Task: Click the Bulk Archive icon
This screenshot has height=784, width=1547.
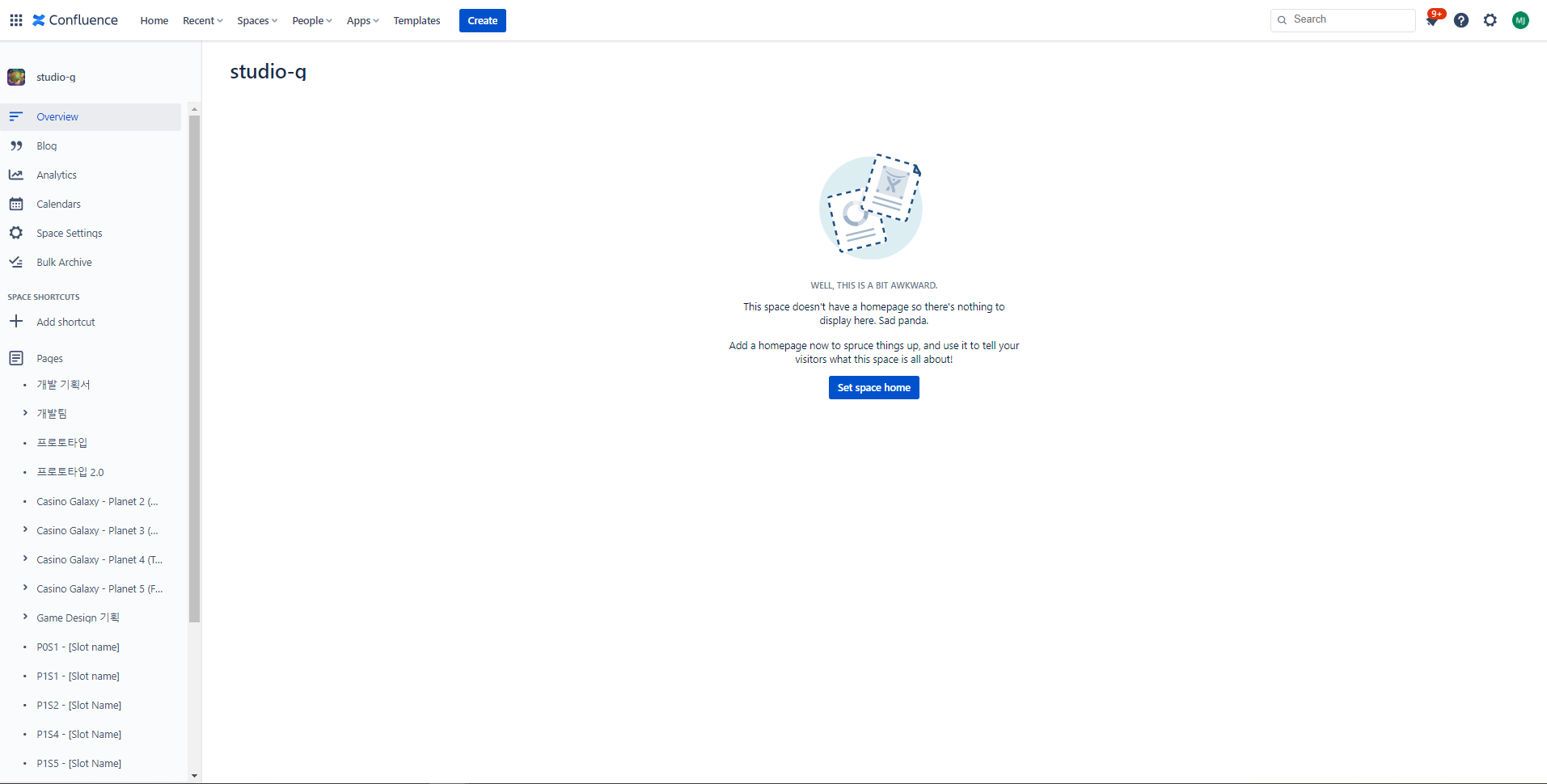Action: 16,262
